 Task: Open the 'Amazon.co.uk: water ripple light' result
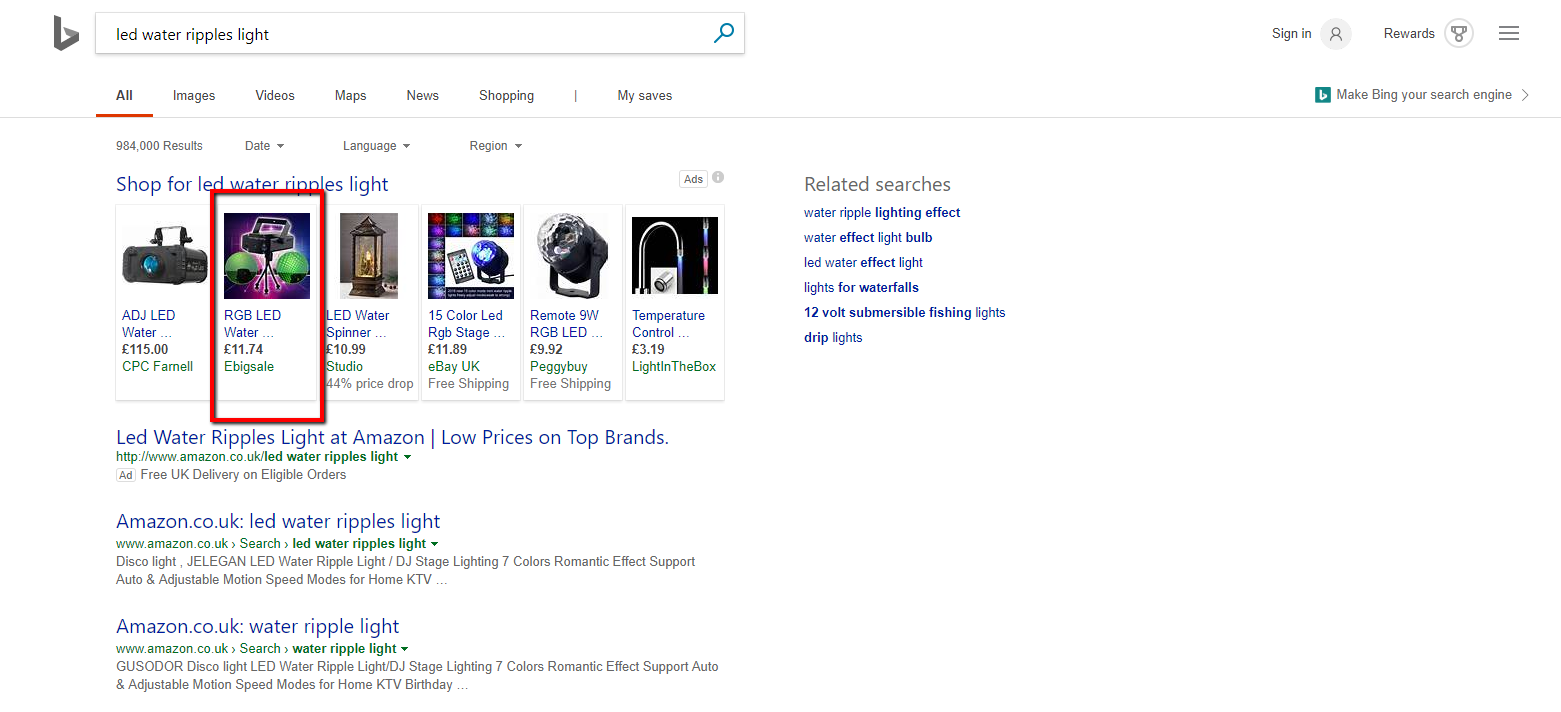[257, 627]
